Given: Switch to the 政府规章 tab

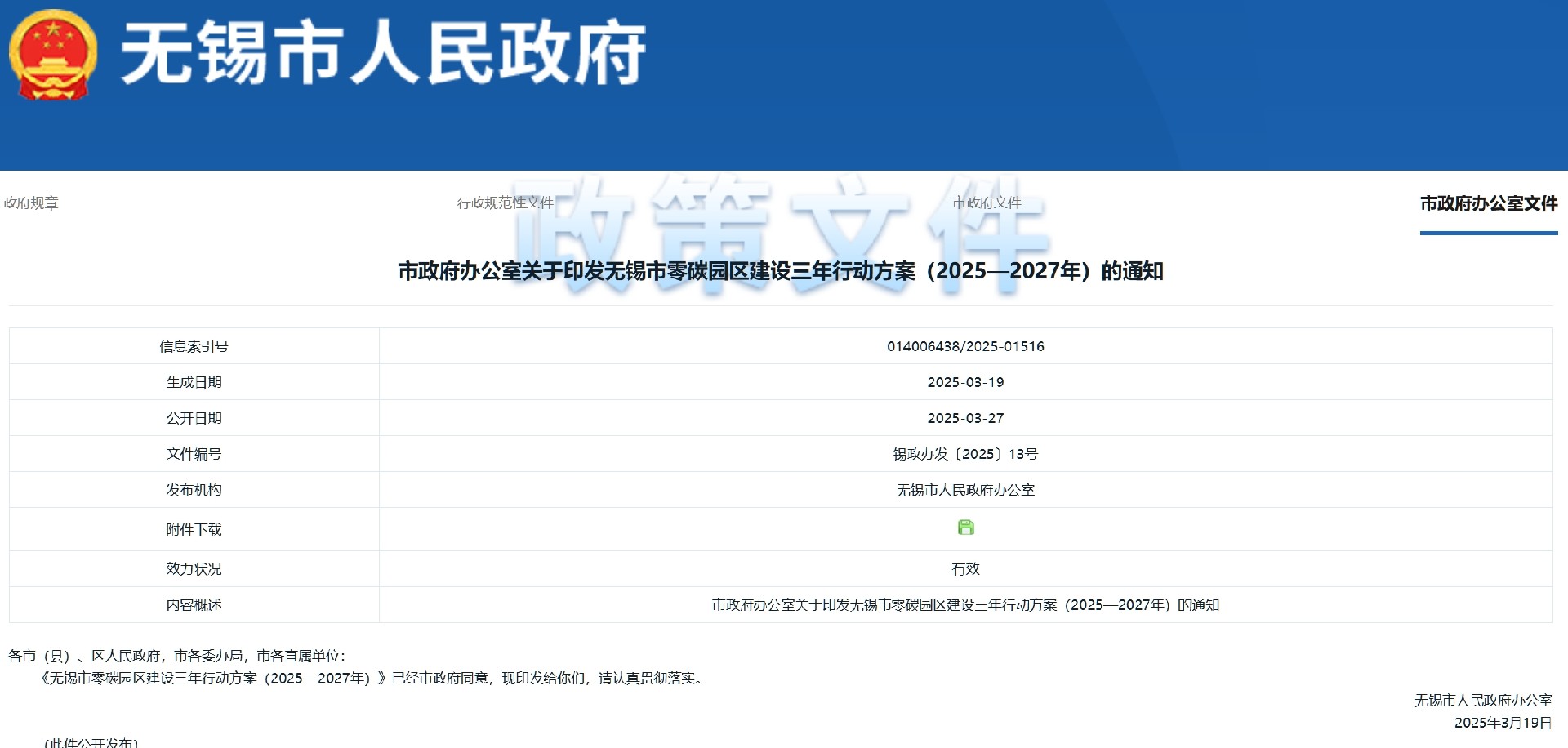Looking at the screenshot, I should [31, 203].
